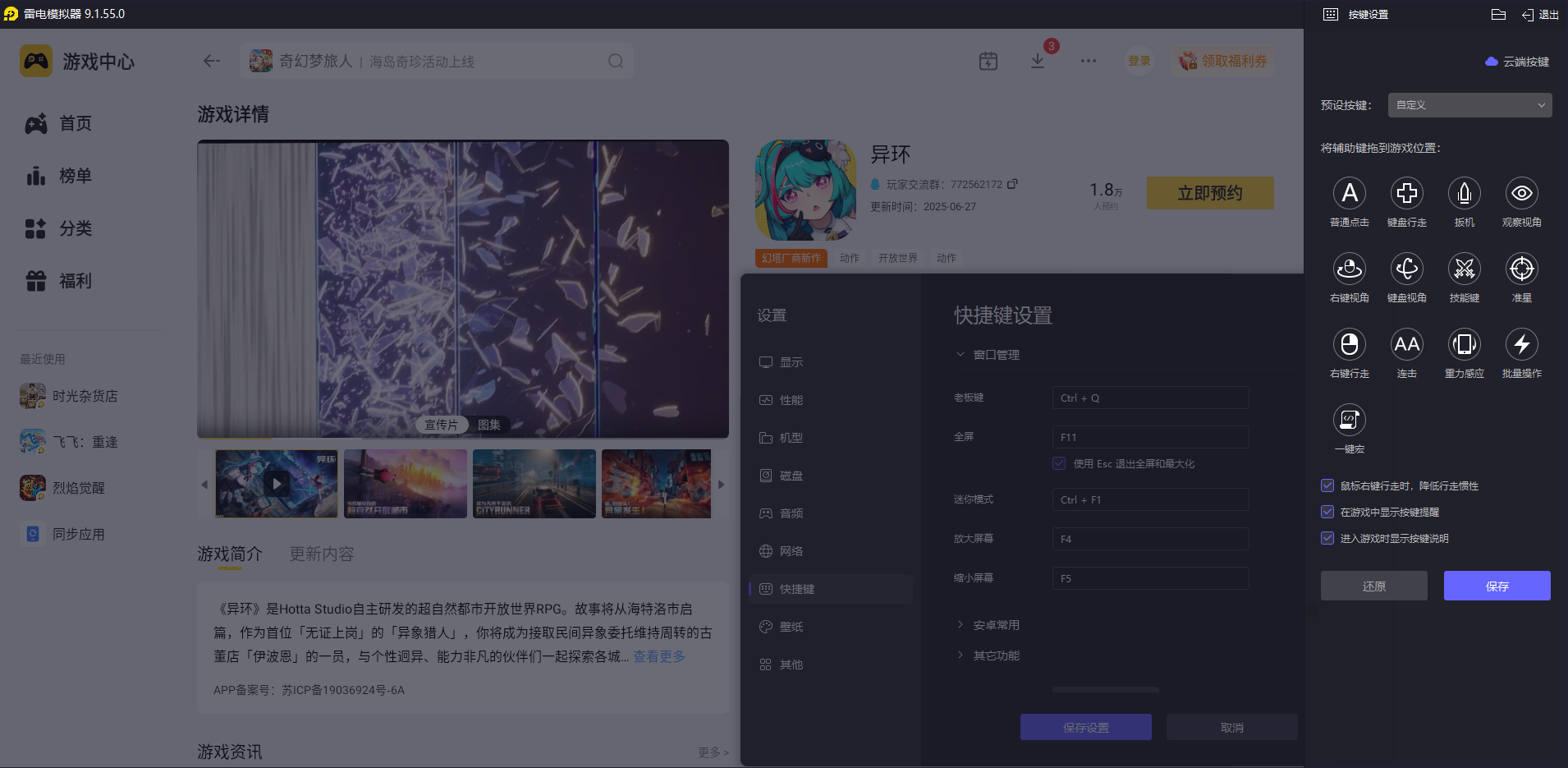Play the 异环 trailer video thumbnail

[276, 484]
